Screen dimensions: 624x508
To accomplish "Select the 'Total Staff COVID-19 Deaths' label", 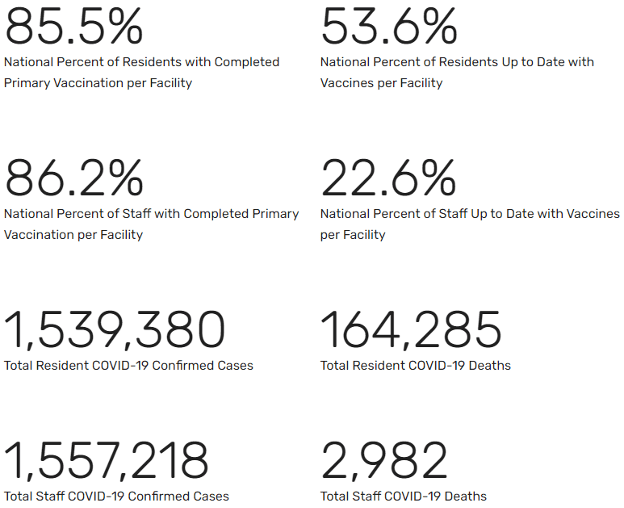I will [x=403, y=496].
